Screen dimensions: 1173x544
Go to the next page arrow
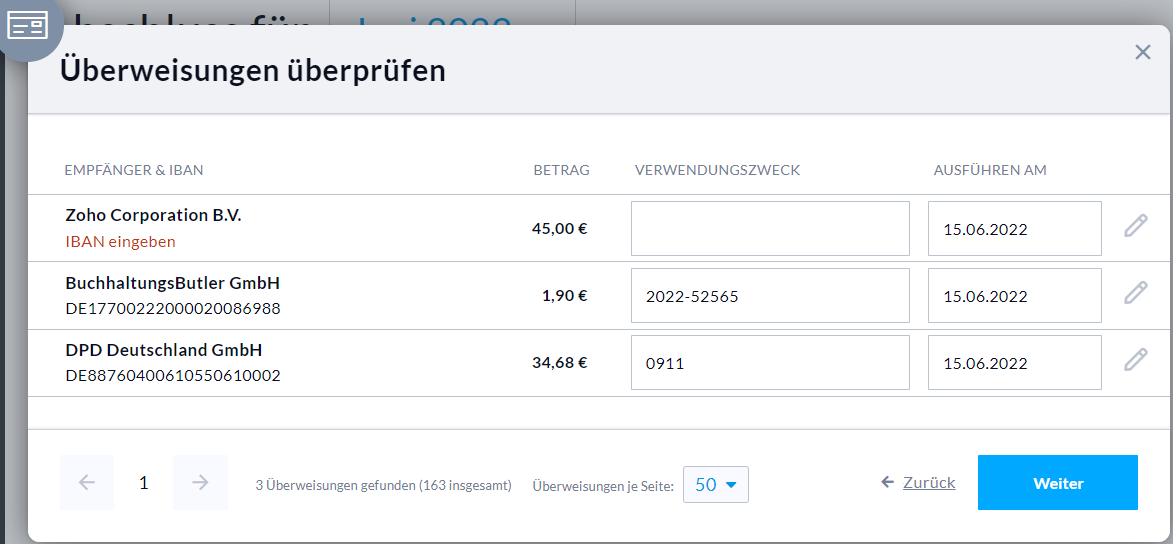[200, 483]
